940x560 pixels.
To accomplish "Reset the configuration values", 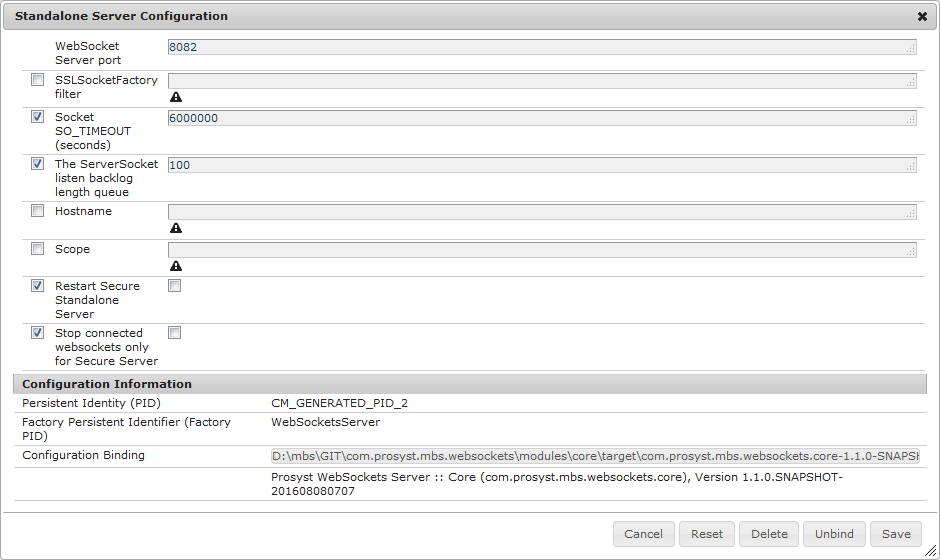I will (x=707, y=534).
